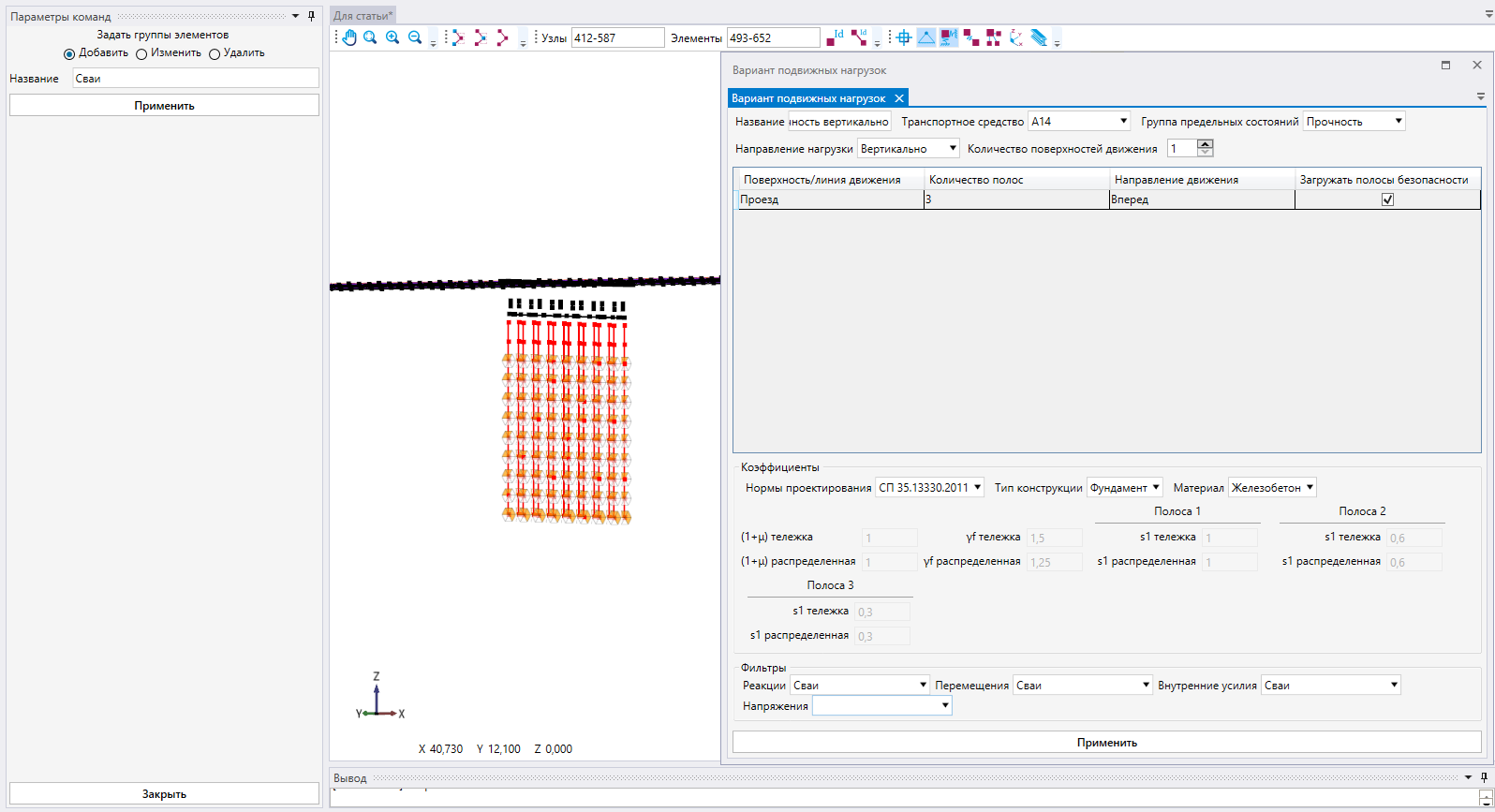Toggle element Id labels icon
Screen dimensions: 1495x812
coord(858,37)
